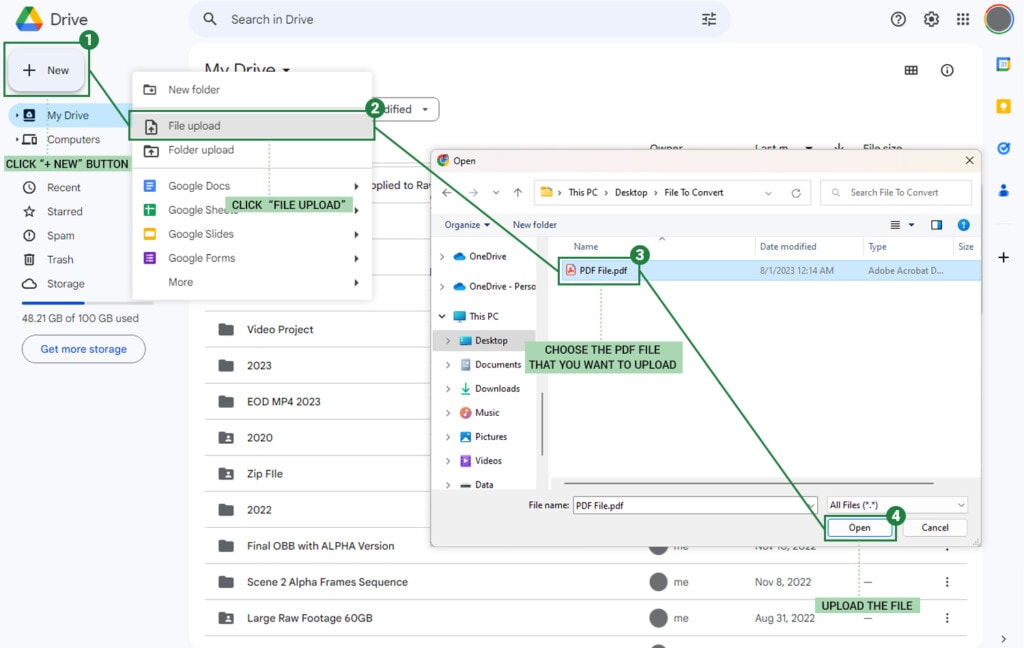Click the Google Drive logo
The width and height of the screenshot is (1024, 648).
coord(29,19)
